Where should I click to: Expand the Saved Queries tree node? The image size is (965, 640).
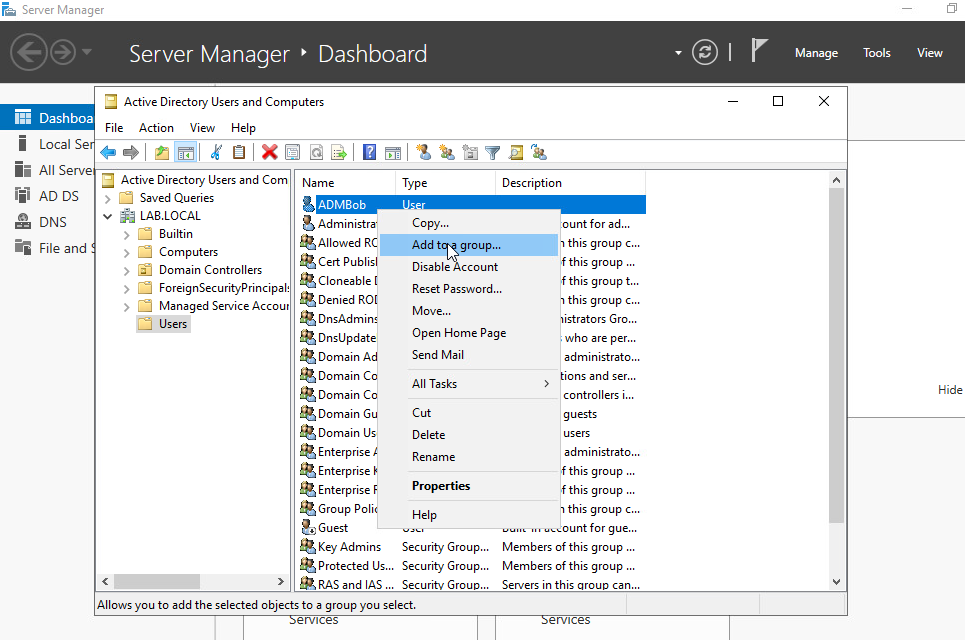(x=108, y=199)
